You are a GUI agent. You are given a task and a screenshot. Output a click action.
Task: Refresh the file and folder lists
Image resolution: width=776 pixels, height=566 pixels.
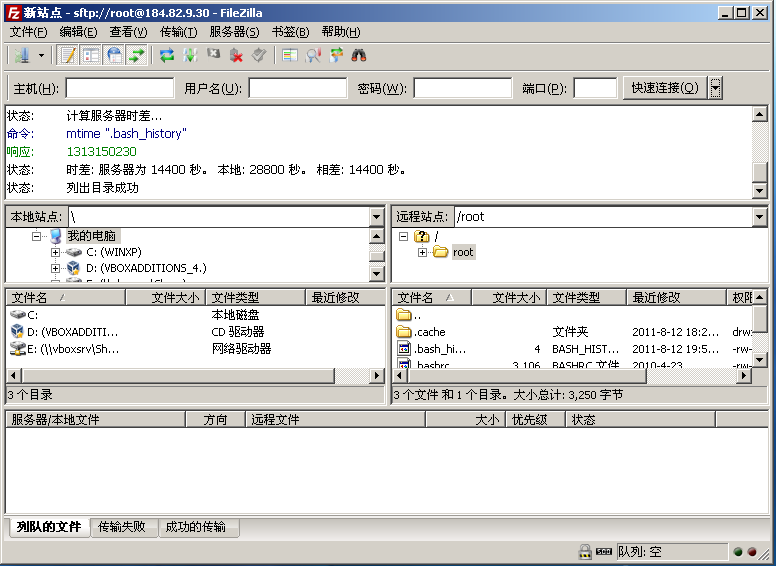point(167,55)
